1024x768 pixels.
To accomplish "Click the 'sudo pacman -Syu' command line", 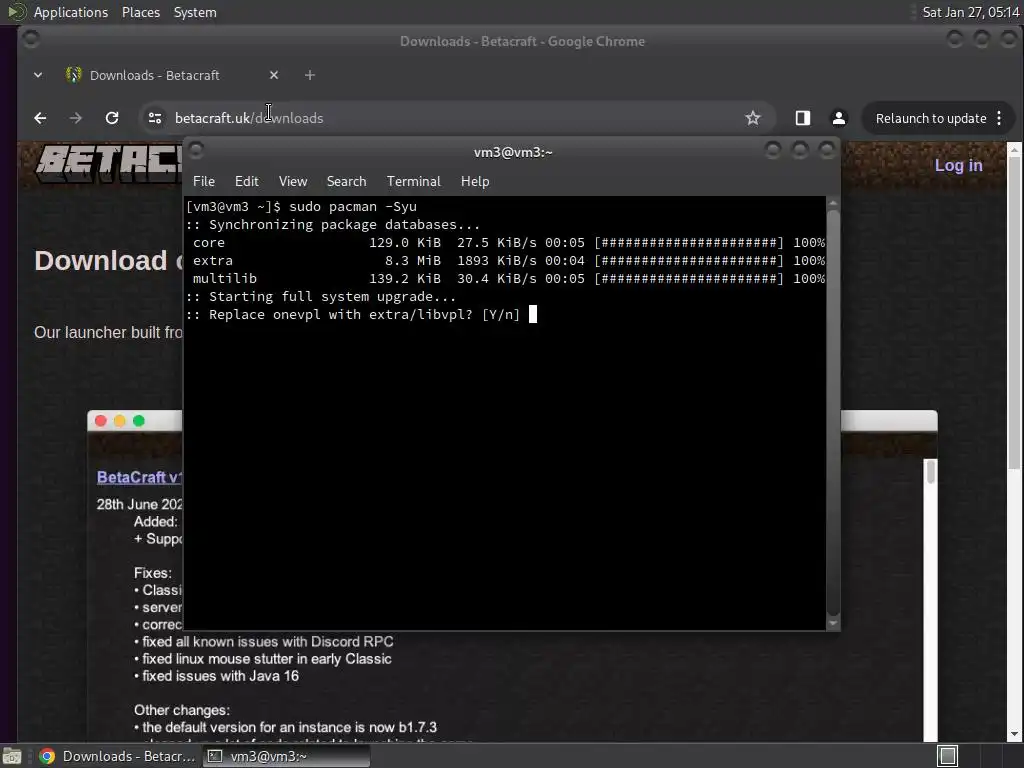I will [353, 206].
